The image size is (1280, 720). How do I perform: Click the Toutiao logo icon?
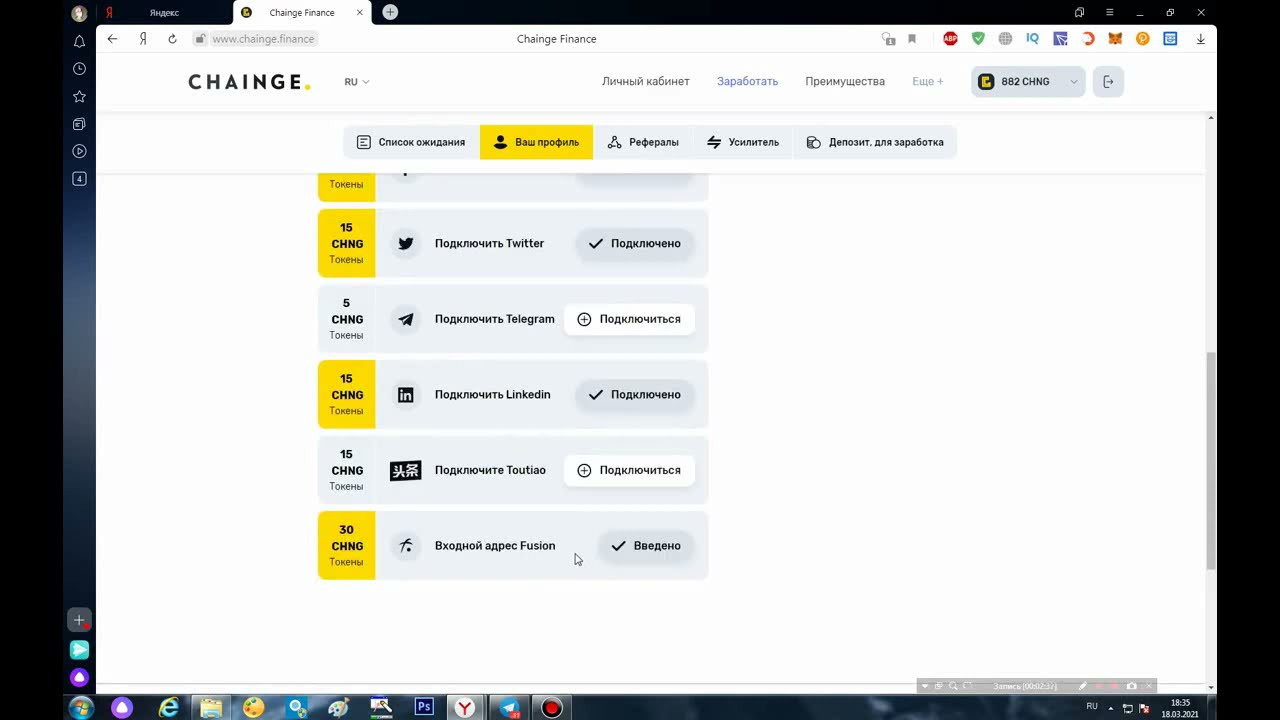pyautogui.click(x=405, y=470)
